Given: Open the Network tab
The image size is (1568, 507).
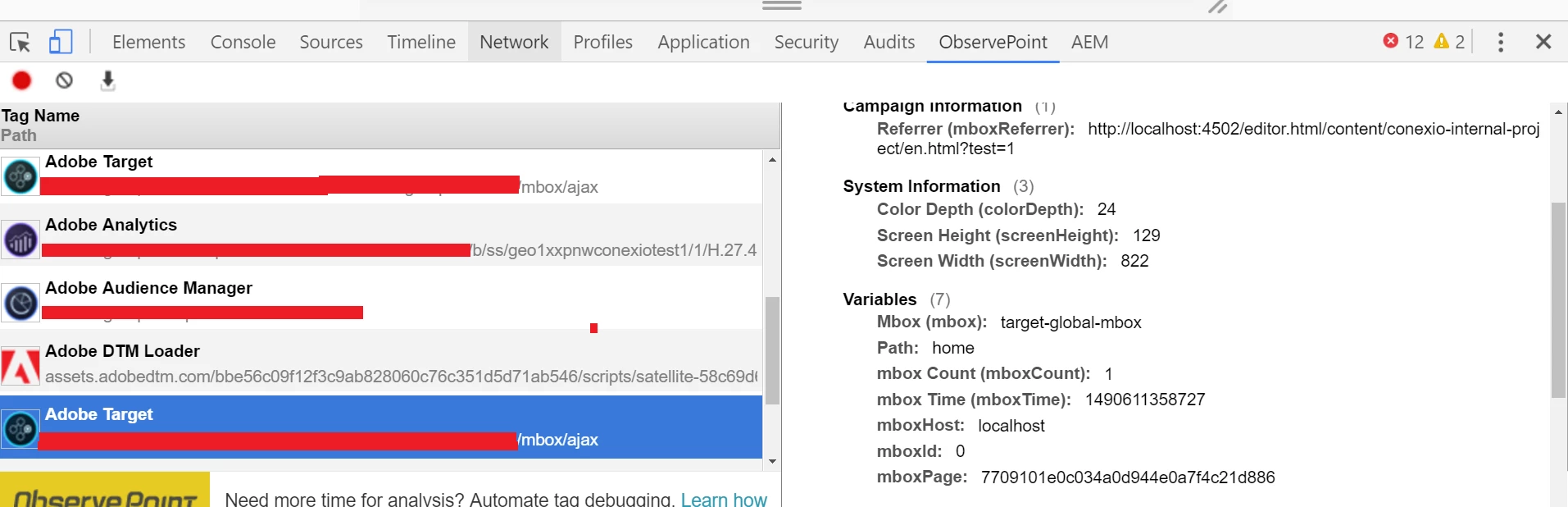Looking at the screenshot, I should tap(514, 42).
